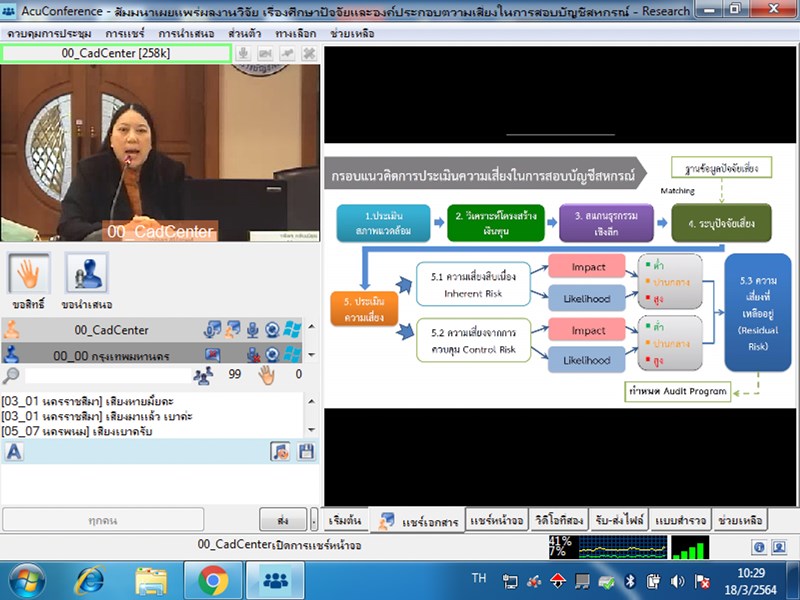
Task: Click the 00_CadCenter presenter video feed
Action: coord(160,153)
